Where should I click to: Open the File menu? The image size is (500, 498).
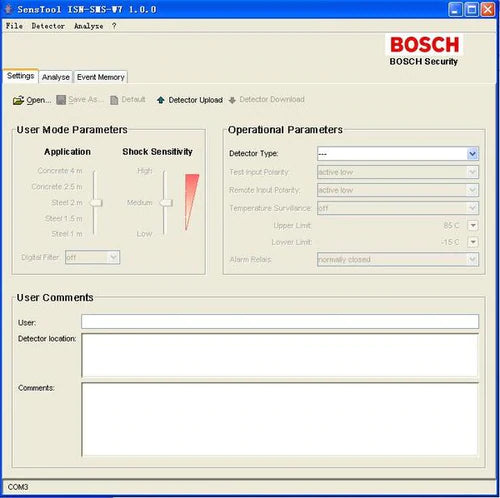pyautogui.click(x=14, y=26)
